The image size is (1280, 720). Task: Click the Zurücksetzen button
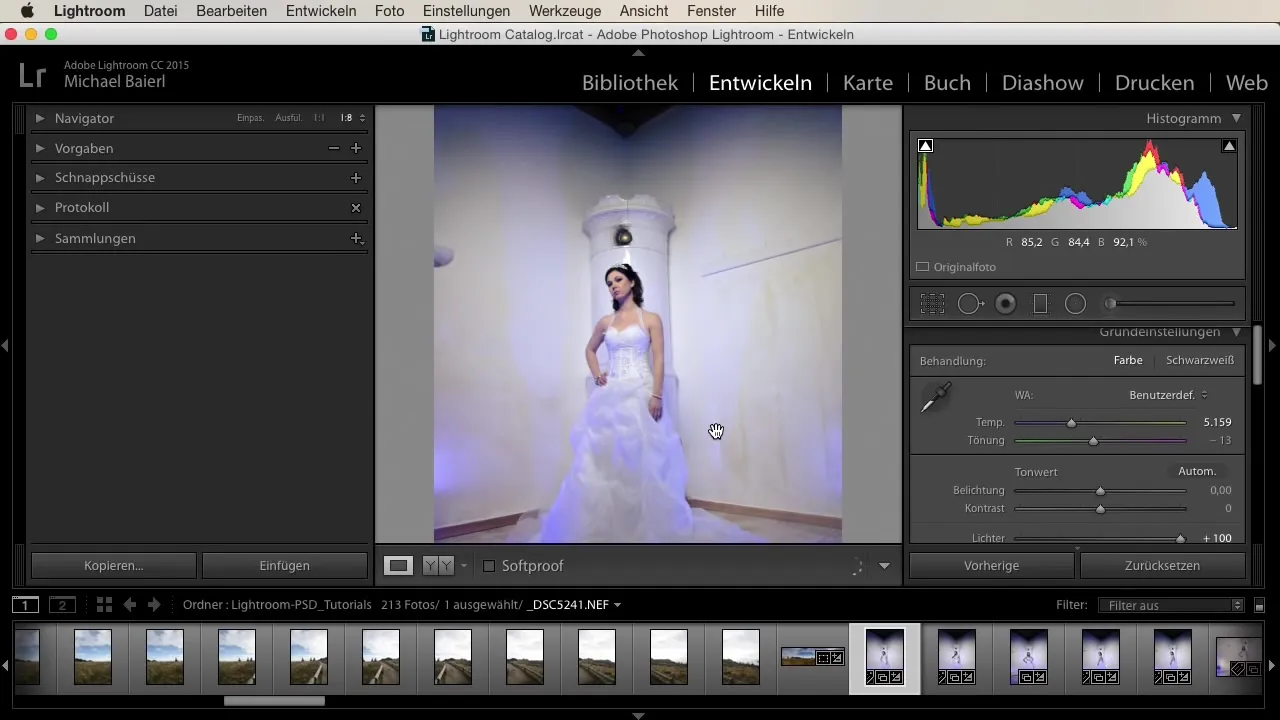(x=1163, y=566)
